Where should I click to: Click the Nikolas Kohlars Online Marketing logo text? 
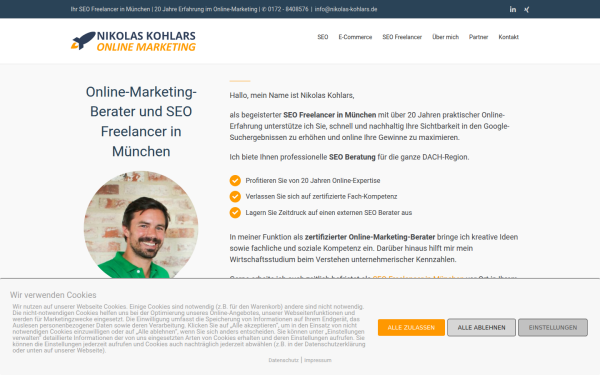click(x=146, y=41)
